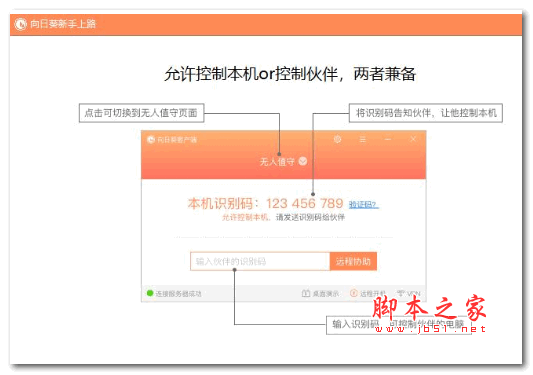
Task: Focus the 输入伙伴的识别码 input field
Action: pyautogui.click(x=260, y=261)
